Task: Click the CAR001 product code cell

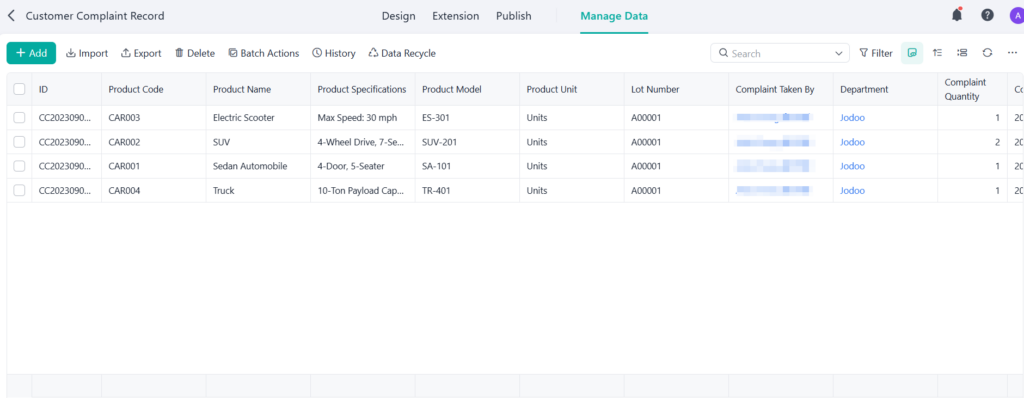Action: click(153, 166)
